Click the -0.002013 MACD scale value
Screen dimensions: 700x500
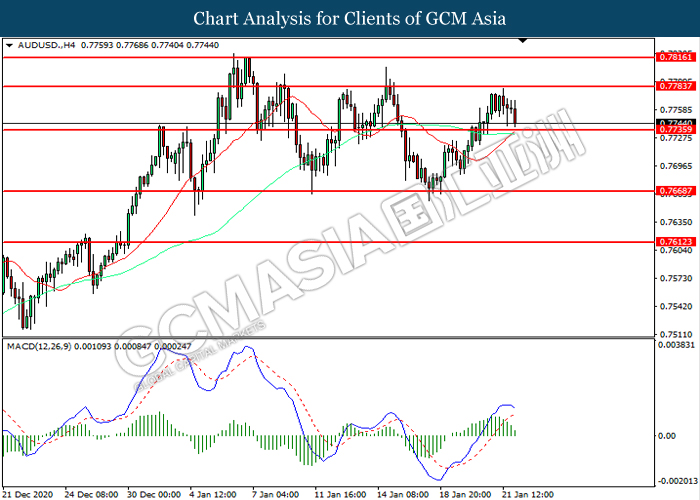(x=676, y=481)
